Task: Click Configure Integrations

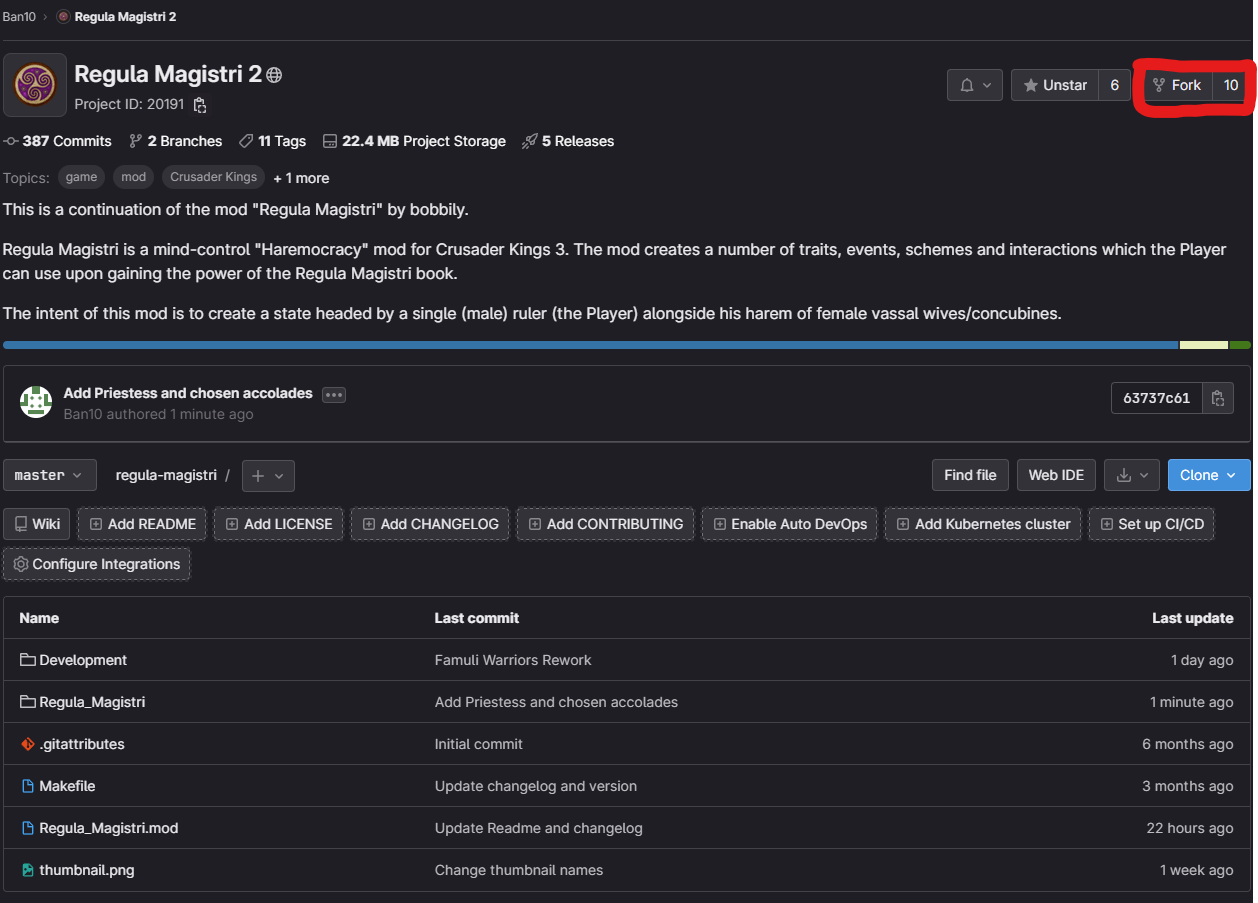Action: pyautogui.click(x=97, y=564)
